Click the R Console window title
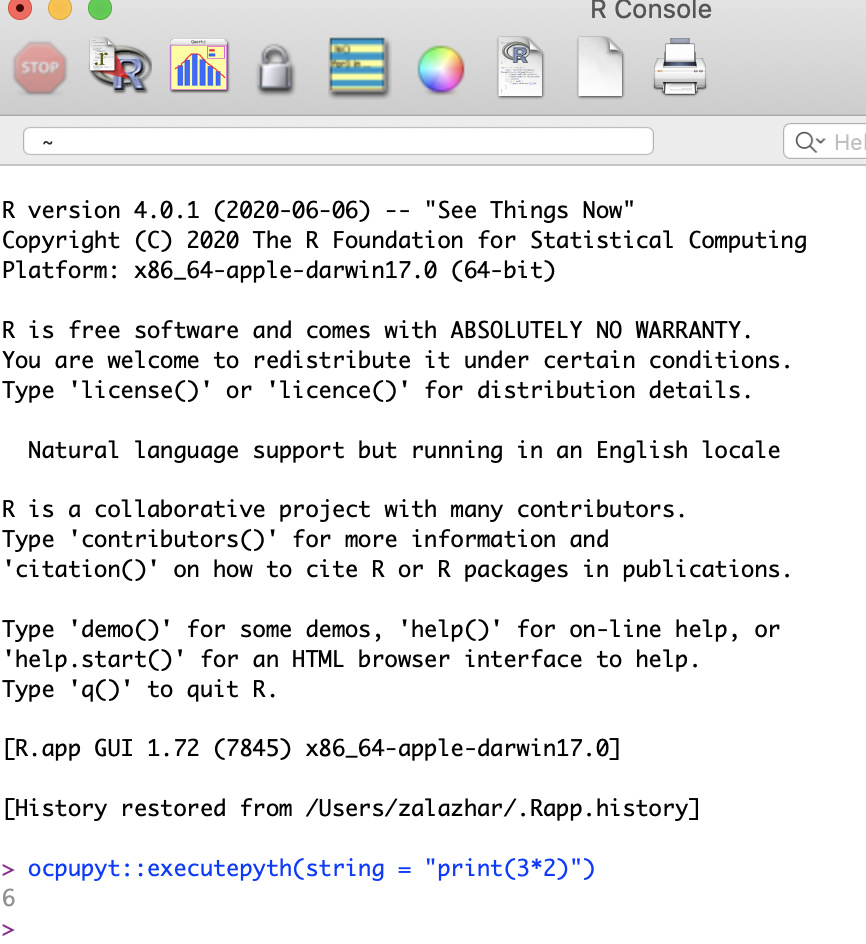The image size is (866, 944). [x=650, y=12]
